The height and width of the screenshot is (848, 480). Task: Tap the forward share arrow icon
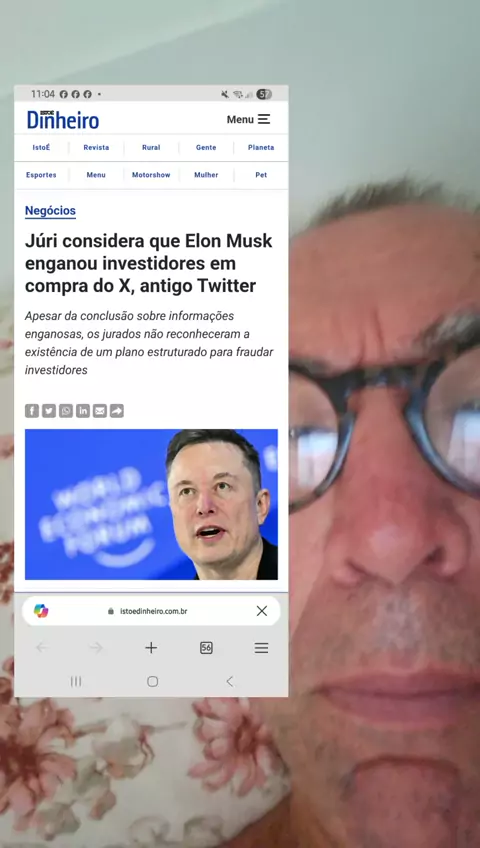coord(117,411)
